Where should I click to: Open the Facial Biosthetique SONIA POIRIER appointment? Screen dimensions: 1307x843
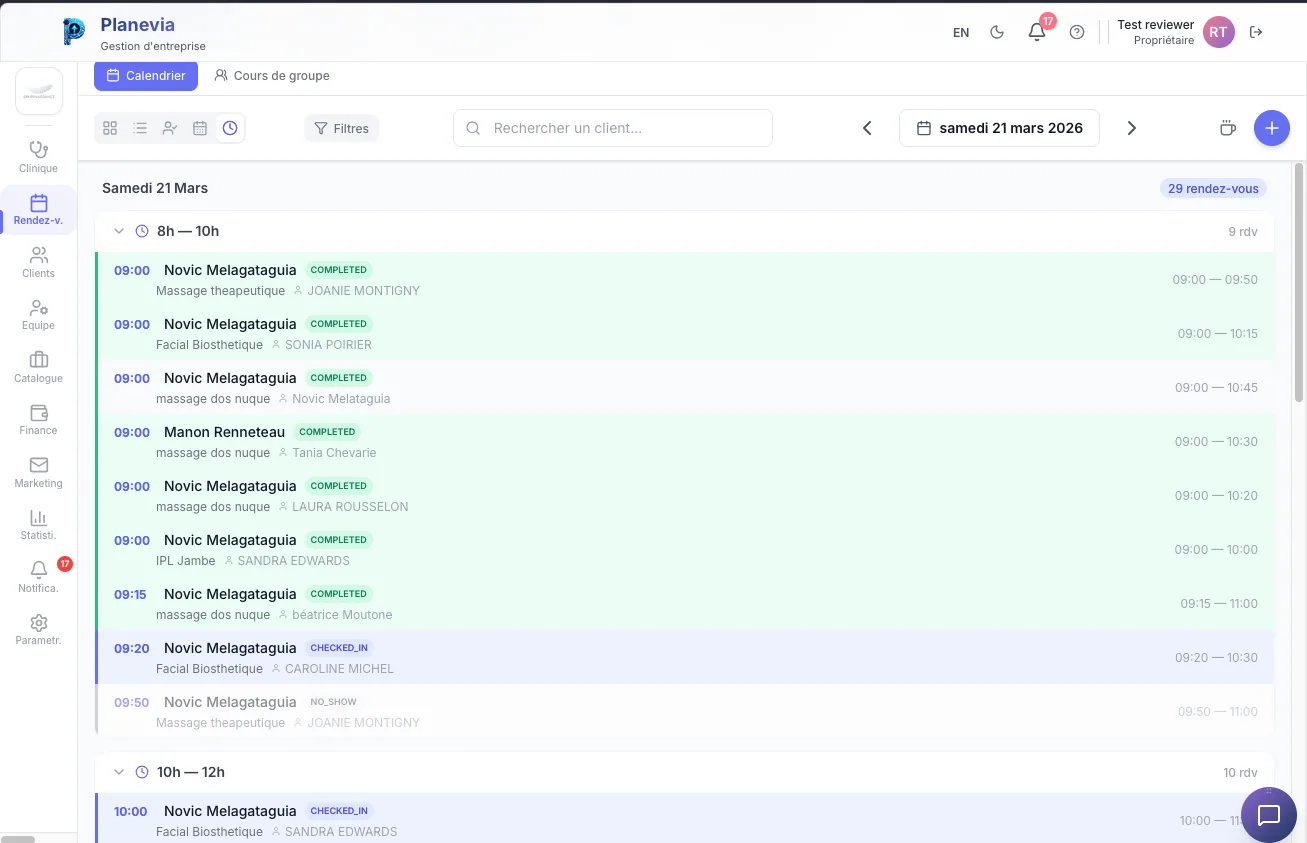coord(685,333)
